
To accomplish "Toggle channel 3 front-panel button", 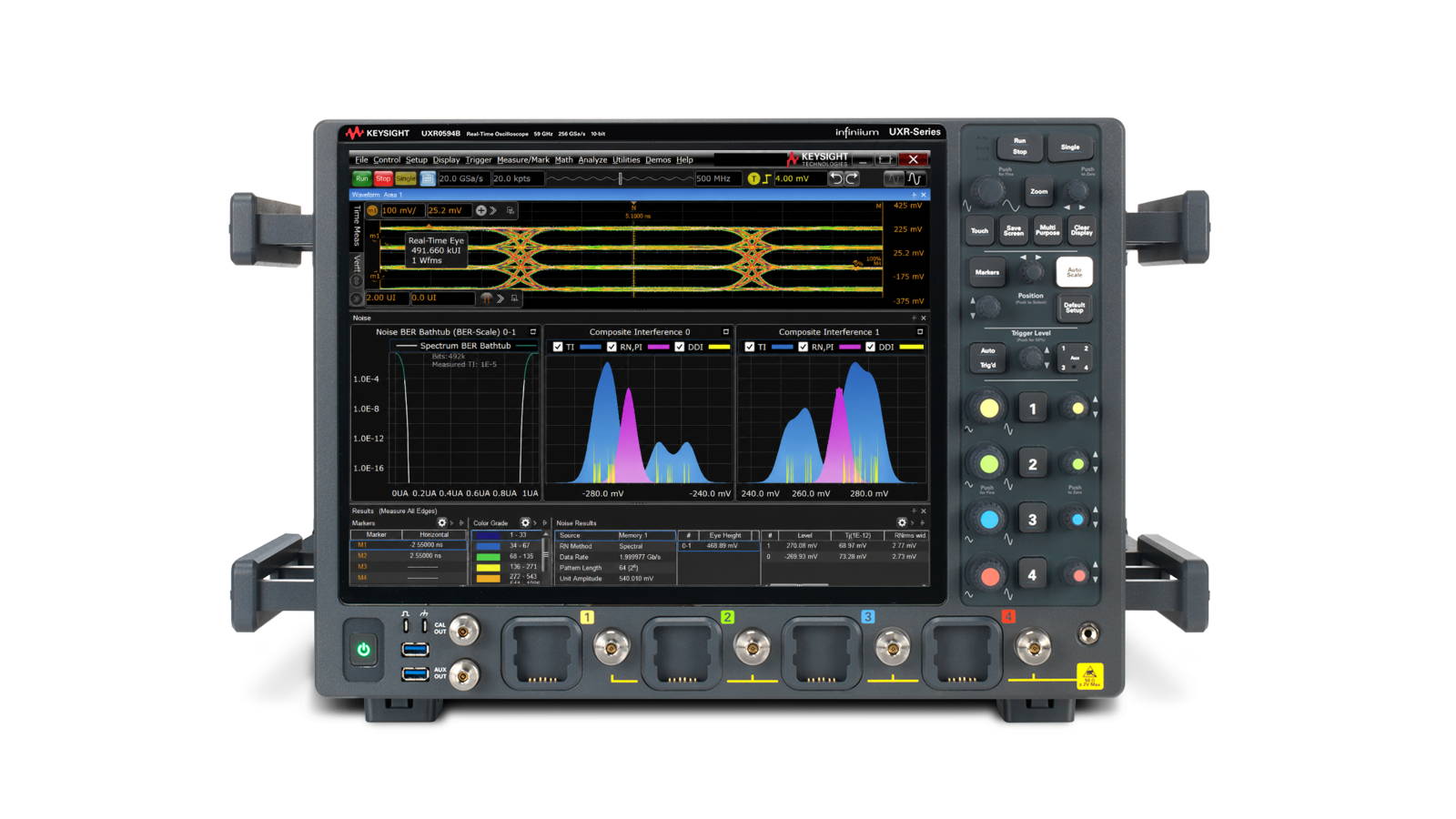I will click(x=1032, y=521).
